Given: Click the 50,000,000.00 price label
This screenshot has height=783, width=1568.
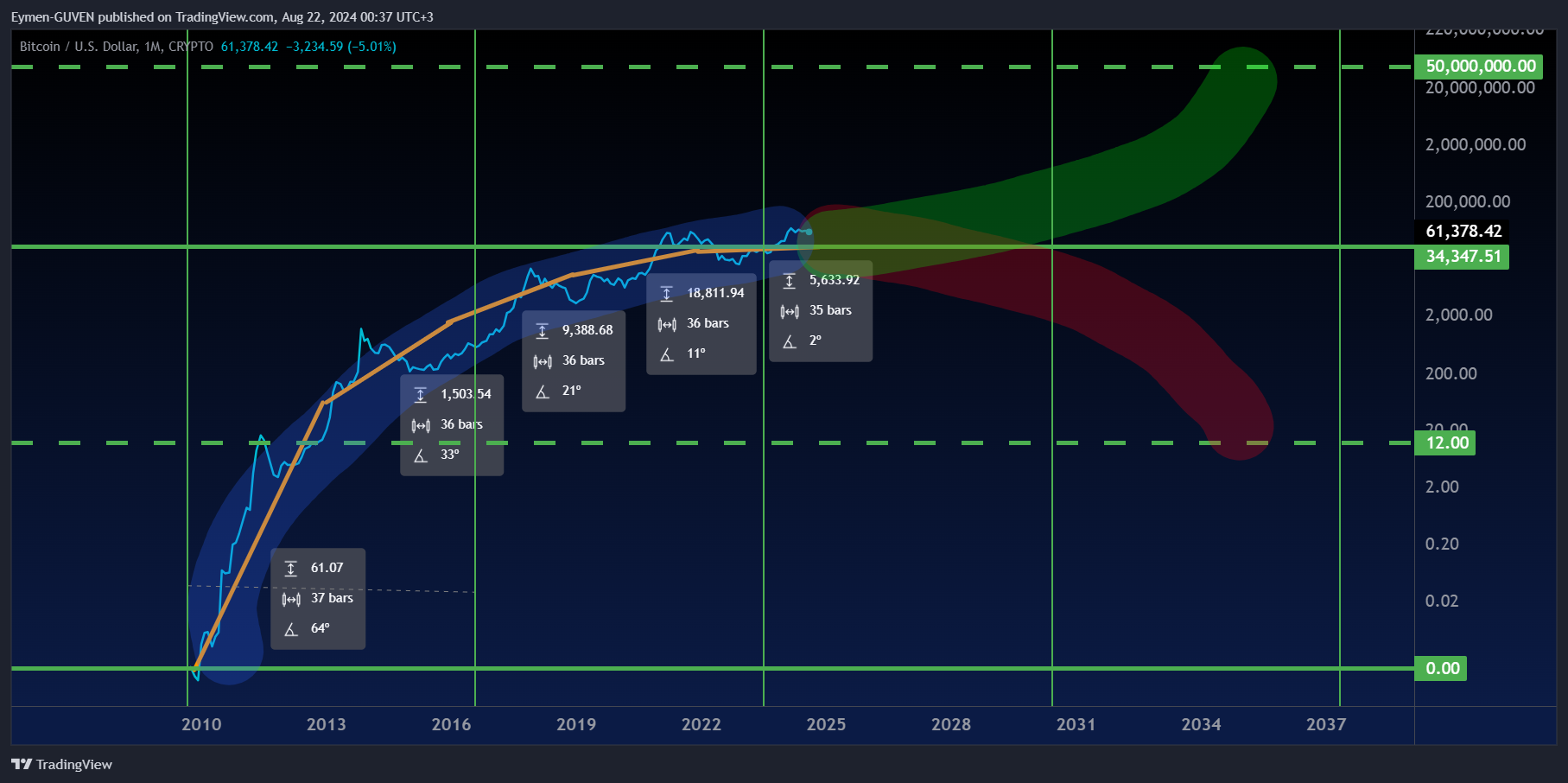Looking at the screenshot, I should point(1479,67).
